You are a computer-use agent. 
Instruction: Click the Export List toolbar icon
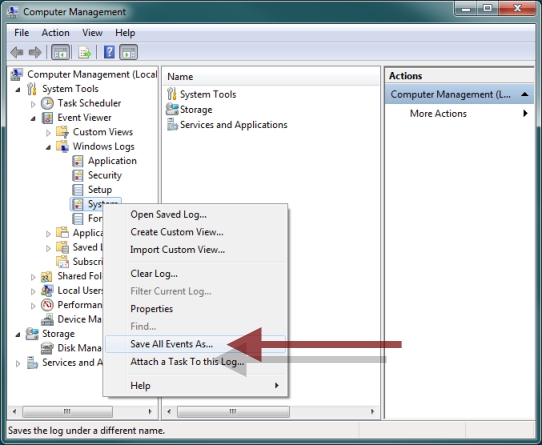click(x=85, y=53)
